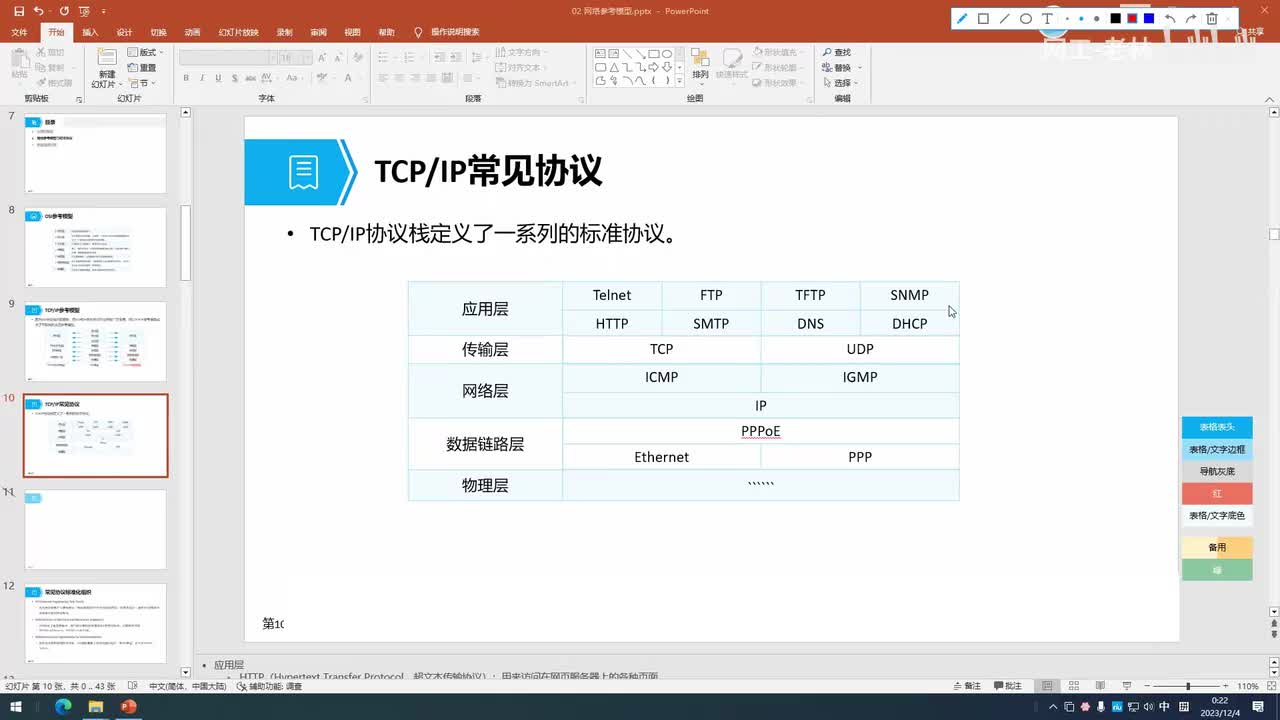Expand the 节 section dropdown
Viewport: 1280px width, 720px height.
[141, 83]
